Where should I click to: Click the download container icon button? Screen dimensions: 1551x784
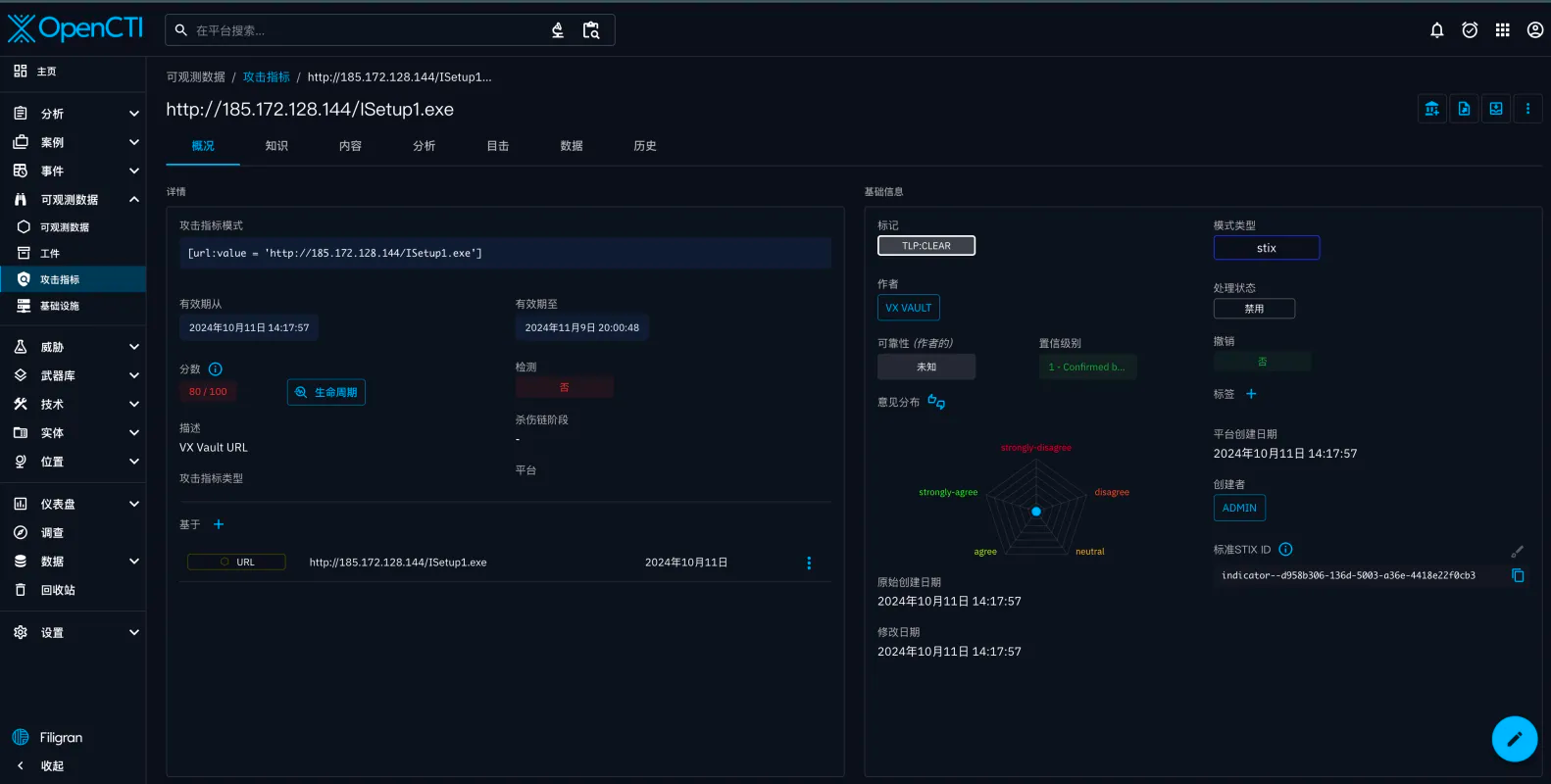(1496, 109)
